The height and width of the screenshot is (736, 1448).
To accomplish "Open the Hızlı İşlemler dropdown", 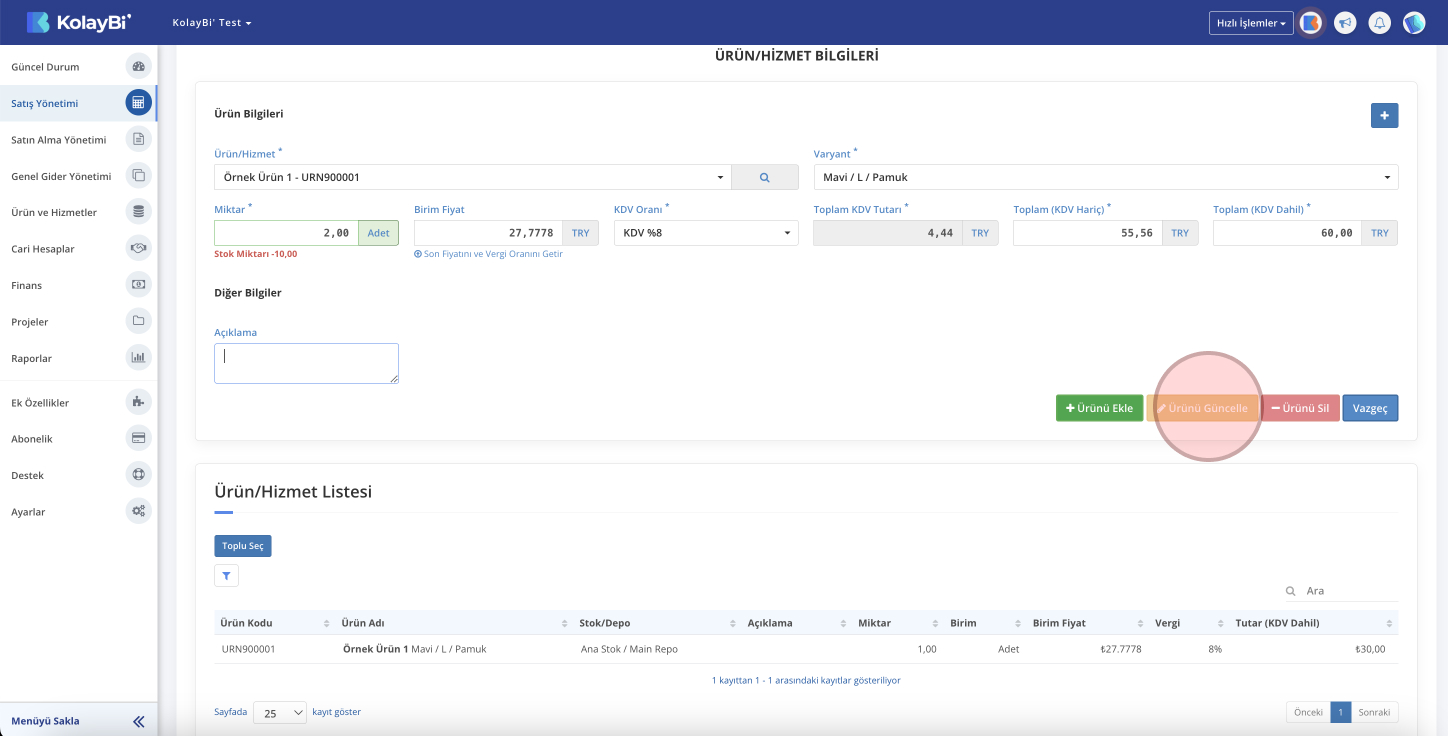I will 1250,23.
